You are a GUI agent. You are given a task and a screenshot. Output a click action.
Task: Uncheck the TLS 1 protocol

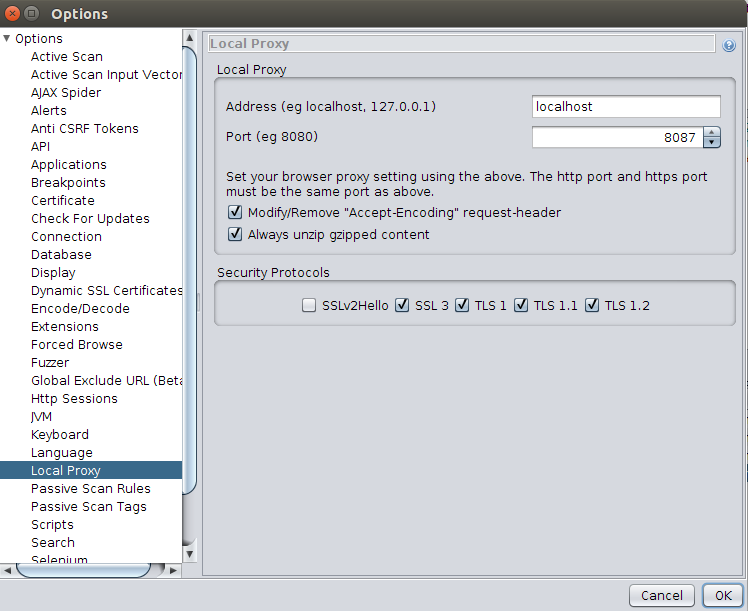tap(462, 305)
